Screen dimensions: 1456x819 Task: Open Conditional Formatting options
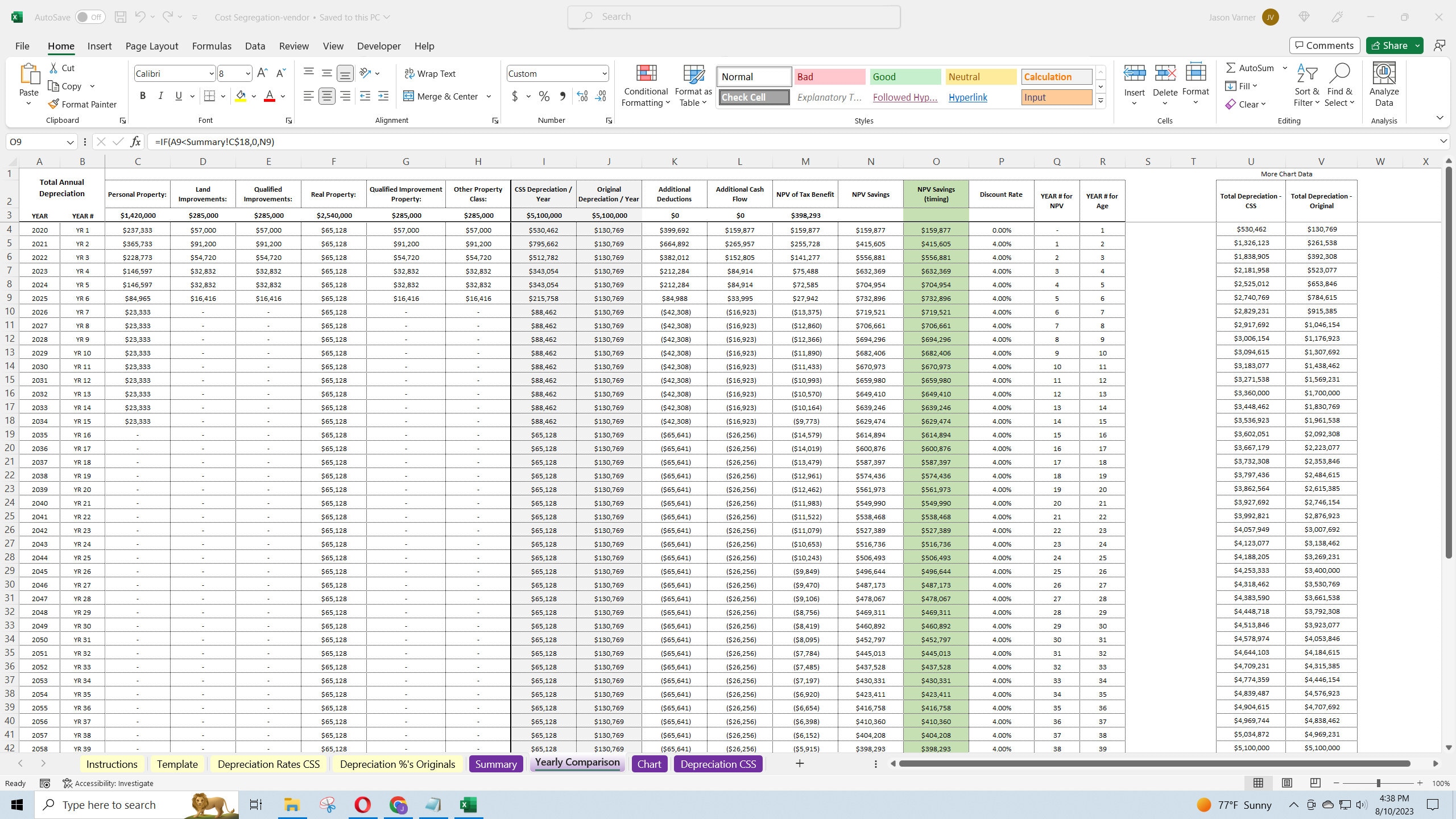coord(645,85)
